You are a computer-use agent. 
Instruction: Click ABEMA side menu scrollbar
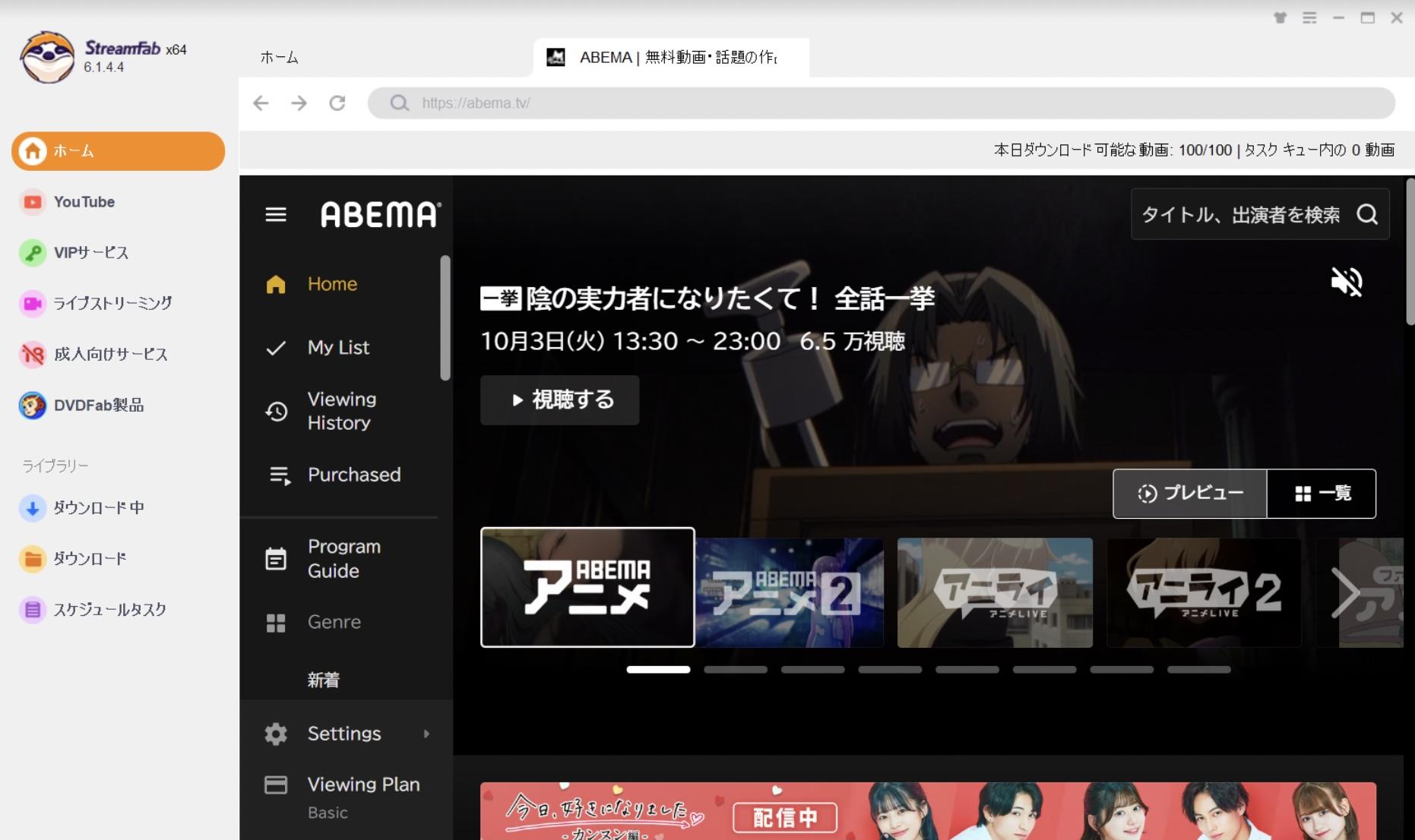[445, 317]
